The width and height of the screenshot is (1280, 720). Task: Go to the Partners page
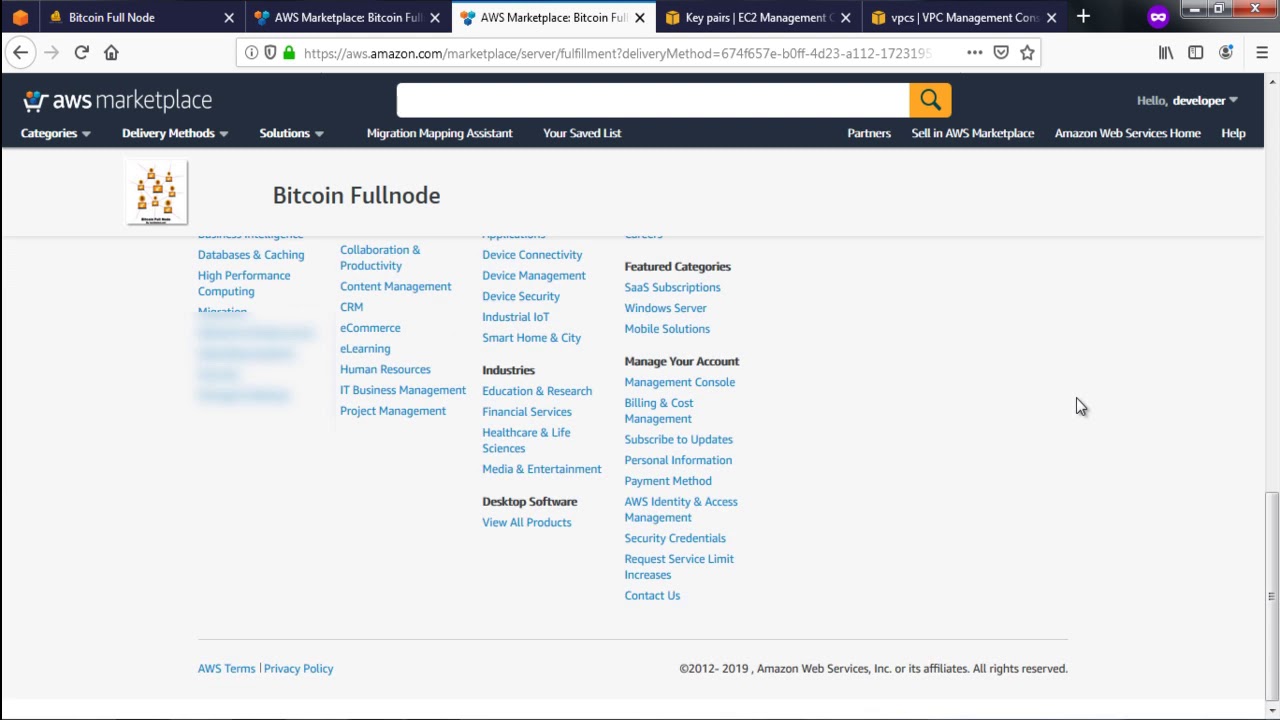point(869,133)
